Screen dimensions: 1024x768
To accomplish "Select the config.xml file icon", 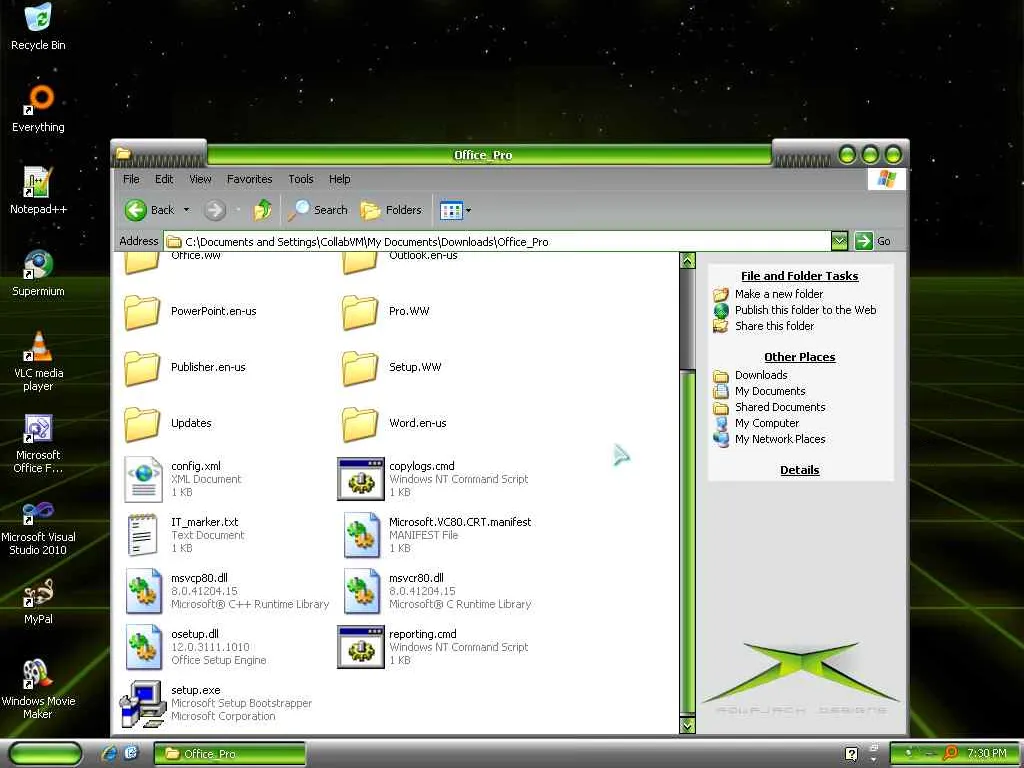I will (x=143, y=479).
